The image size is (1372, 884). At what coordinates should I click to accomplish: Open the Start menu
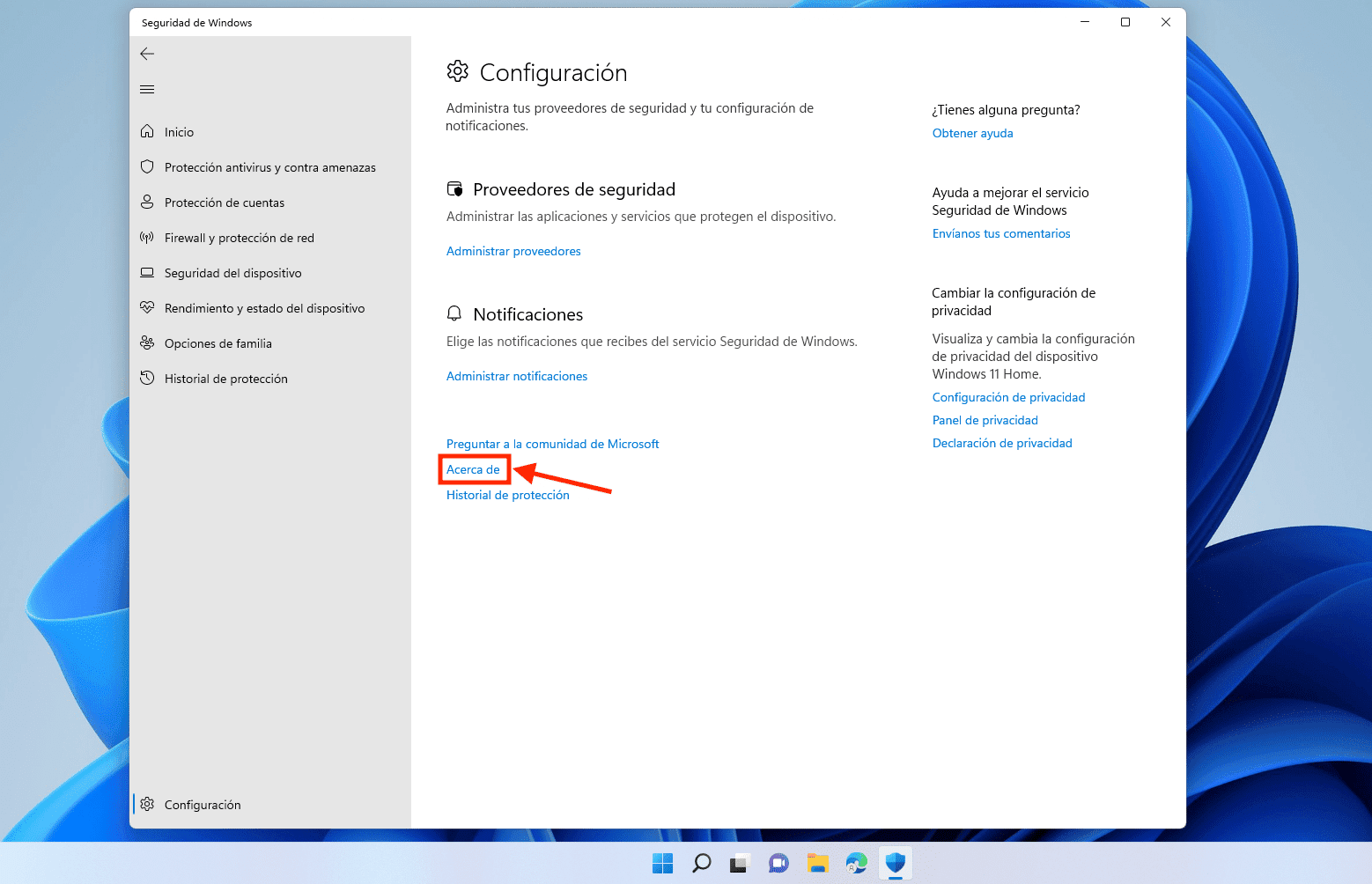click(662, 863)
